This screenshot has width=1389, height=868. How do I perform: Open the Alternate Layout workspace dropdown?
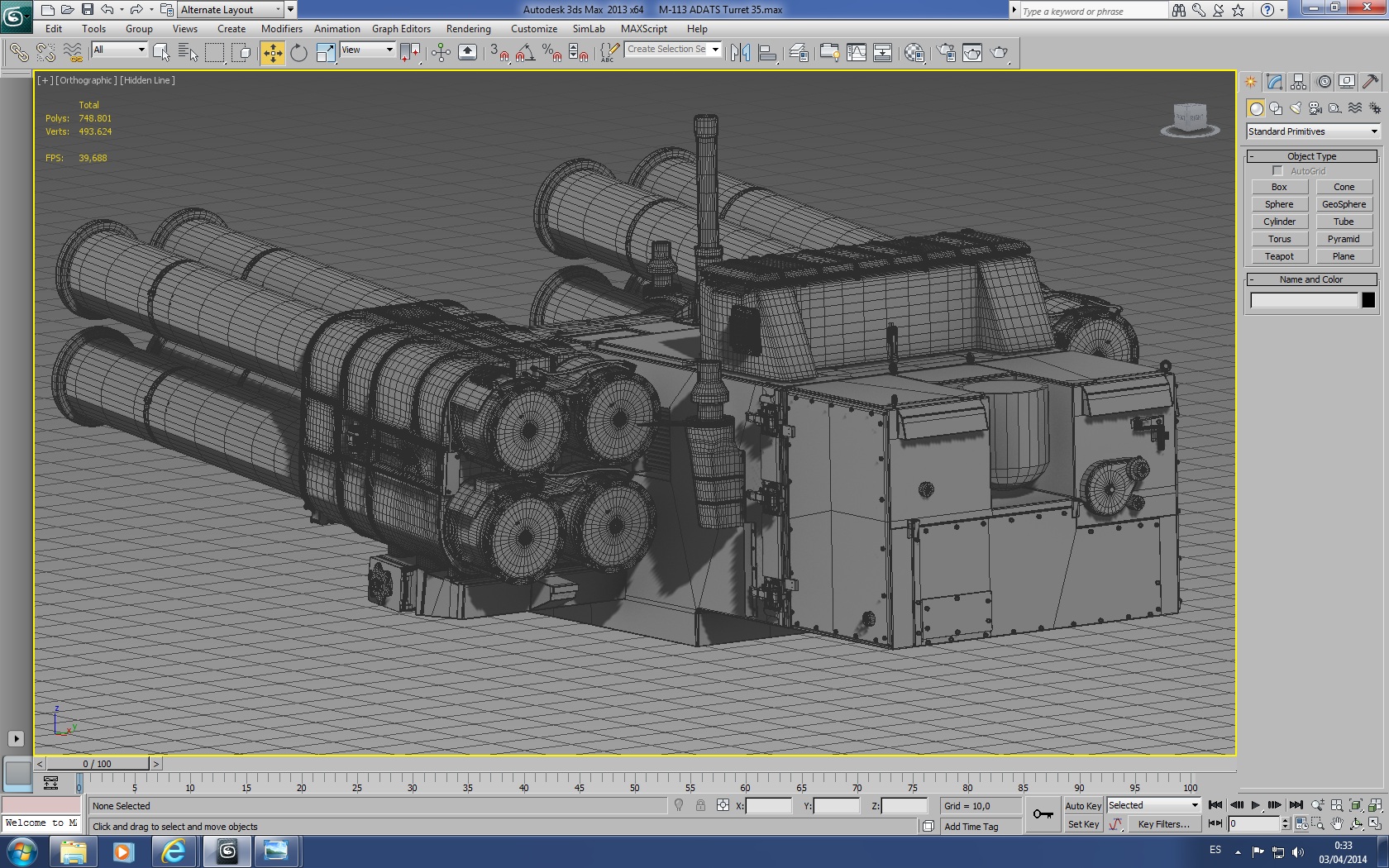point(231,10)
